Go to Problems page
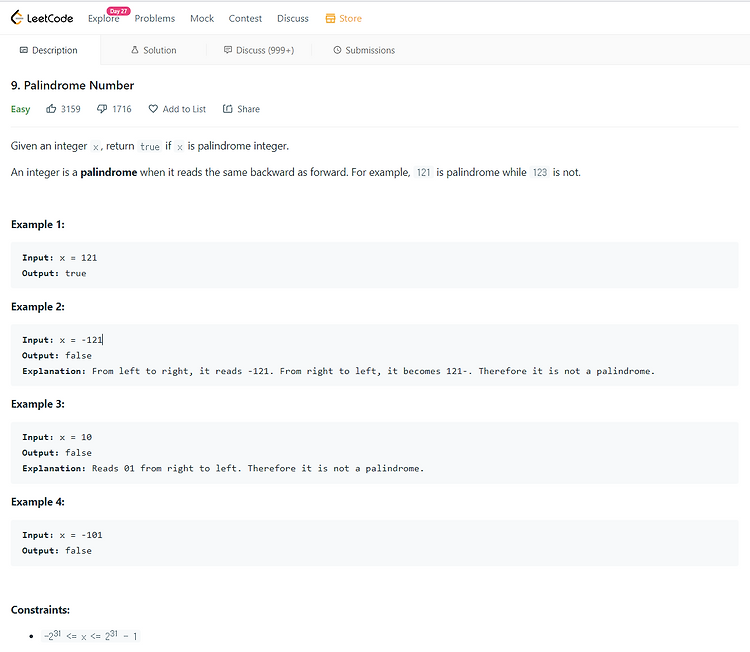This screenshot has height=652, width=750. 154,19
